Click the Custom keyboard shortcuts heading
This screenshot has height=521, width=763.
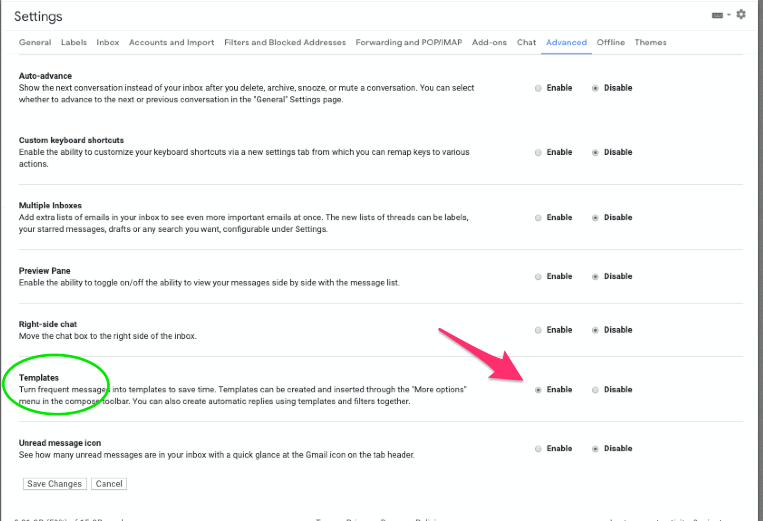(72, 140)
